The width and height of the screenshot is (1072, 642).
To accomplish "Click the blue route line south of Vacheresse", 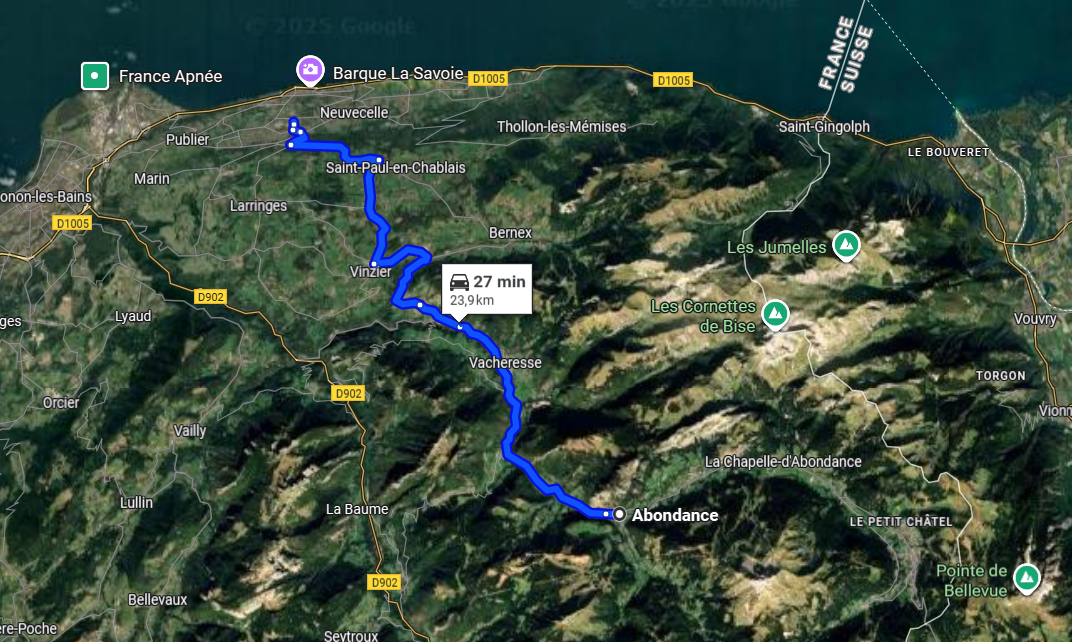I will (x=511, y=418).
